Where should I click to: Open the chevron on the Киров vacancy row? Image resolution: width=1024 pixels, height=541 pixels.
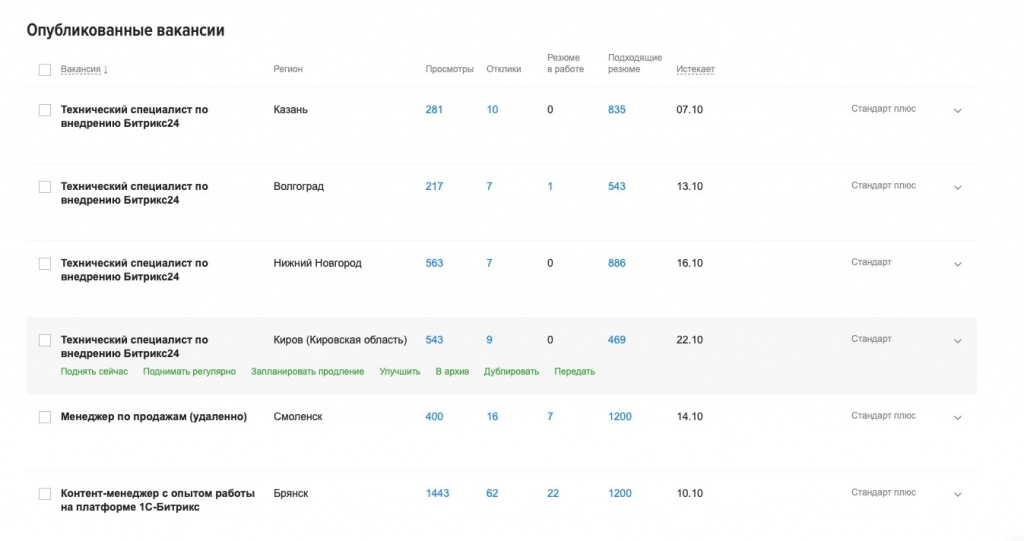pos(957,341)
